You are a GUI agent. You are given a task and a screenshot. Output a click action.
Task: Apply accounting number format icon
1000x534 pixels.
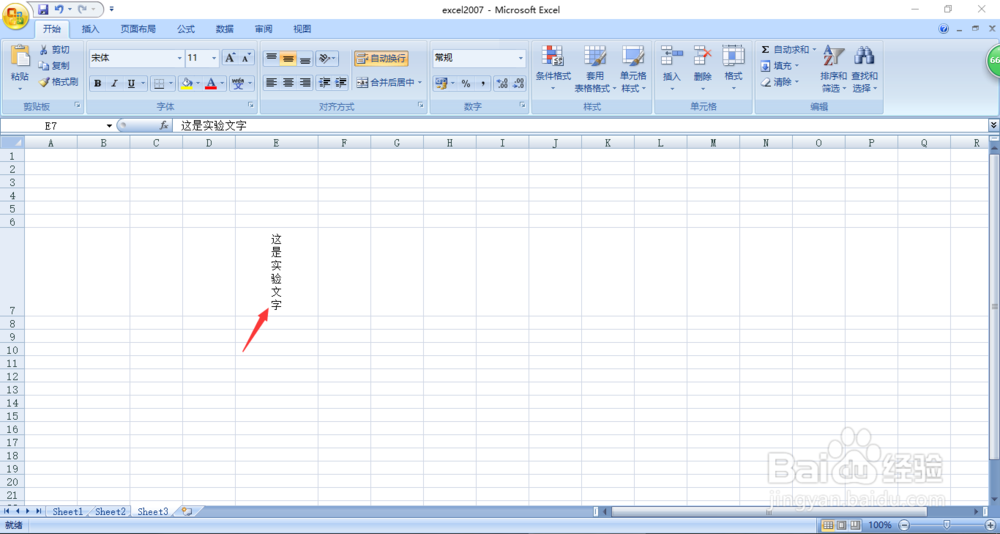441,84
